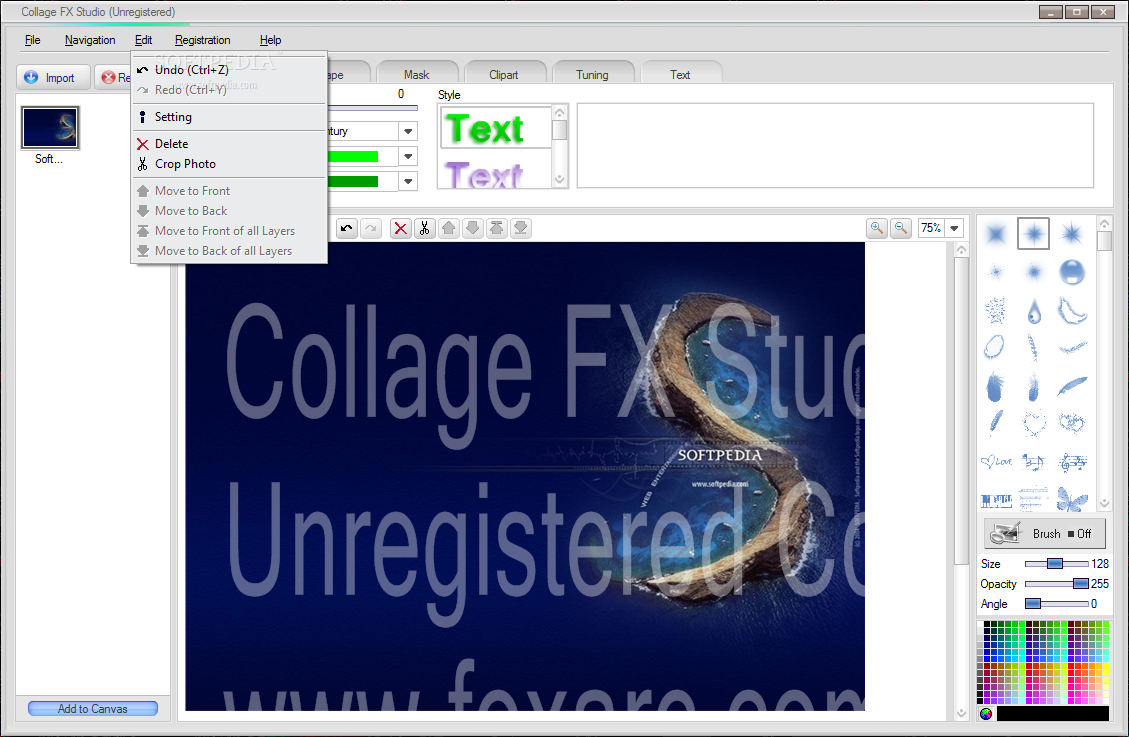This screenshot has width=1129, height=737.
Task: Select the Soft... photo thumbnail
Action: (x=50, y=128)
